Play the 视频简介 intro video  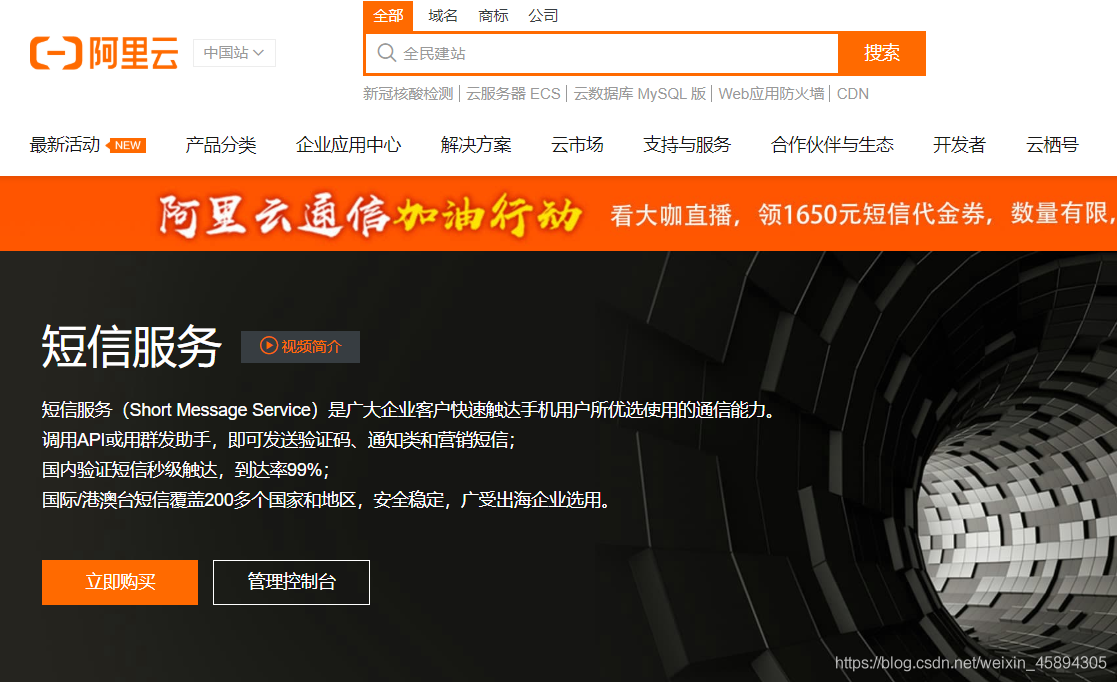pos(300,346)
